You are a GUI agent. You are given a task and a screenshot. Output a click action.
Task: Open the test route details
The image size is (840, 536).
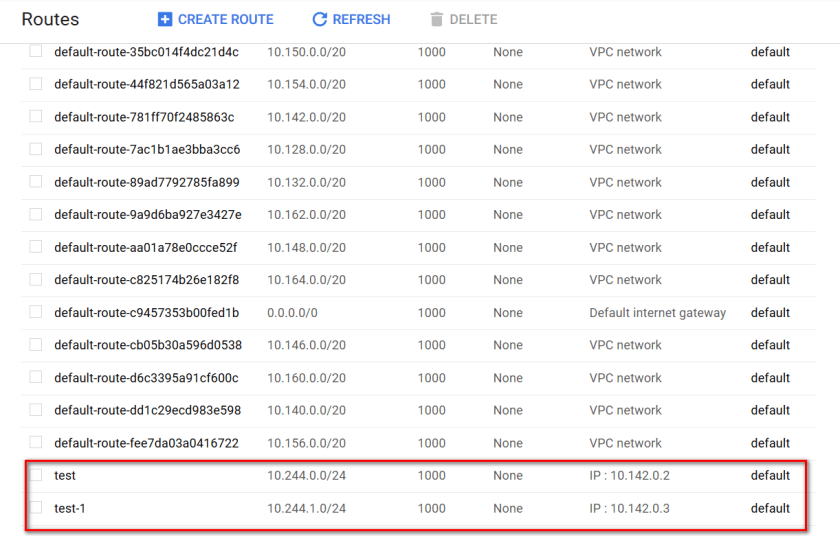tap(65, 476)
